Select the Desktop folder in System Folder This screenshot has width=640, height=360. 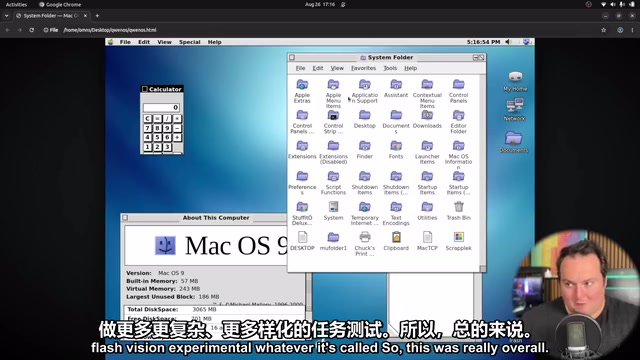coord(364,116)
